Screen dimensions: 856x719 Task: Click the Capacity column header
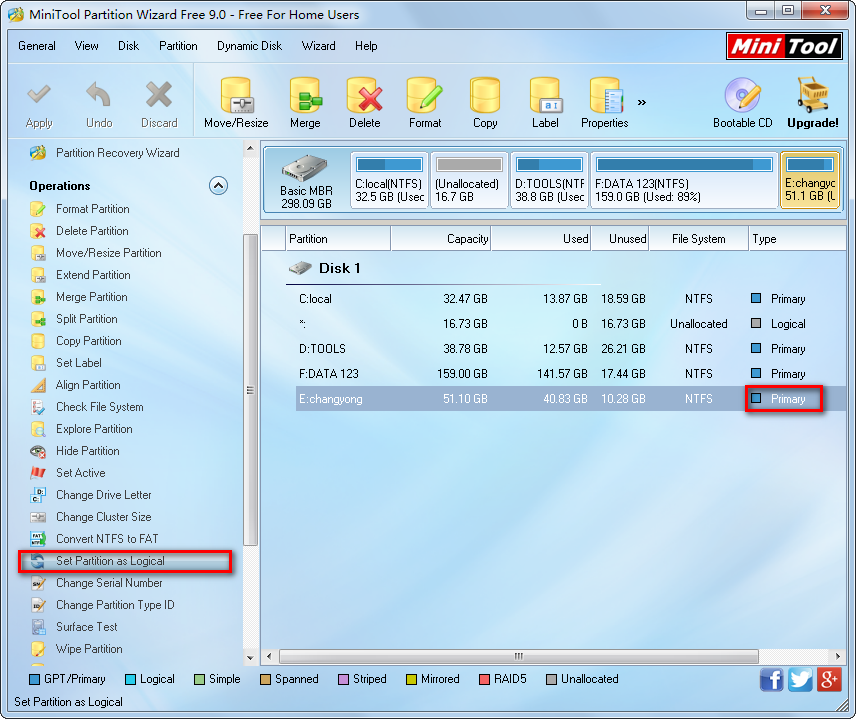[440, 239]
